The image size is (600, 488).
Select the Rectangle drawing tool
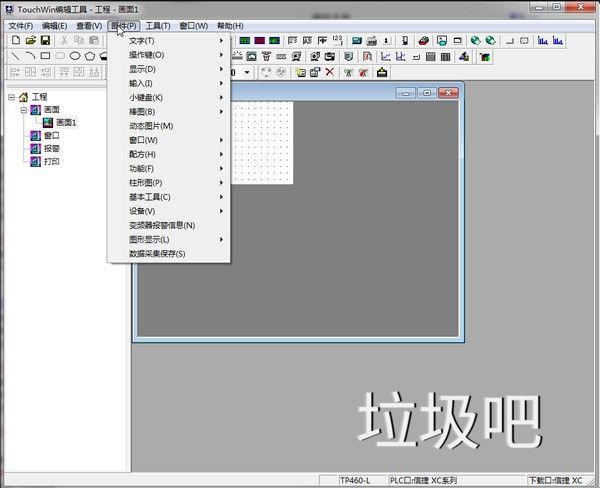tap(45, 56)
